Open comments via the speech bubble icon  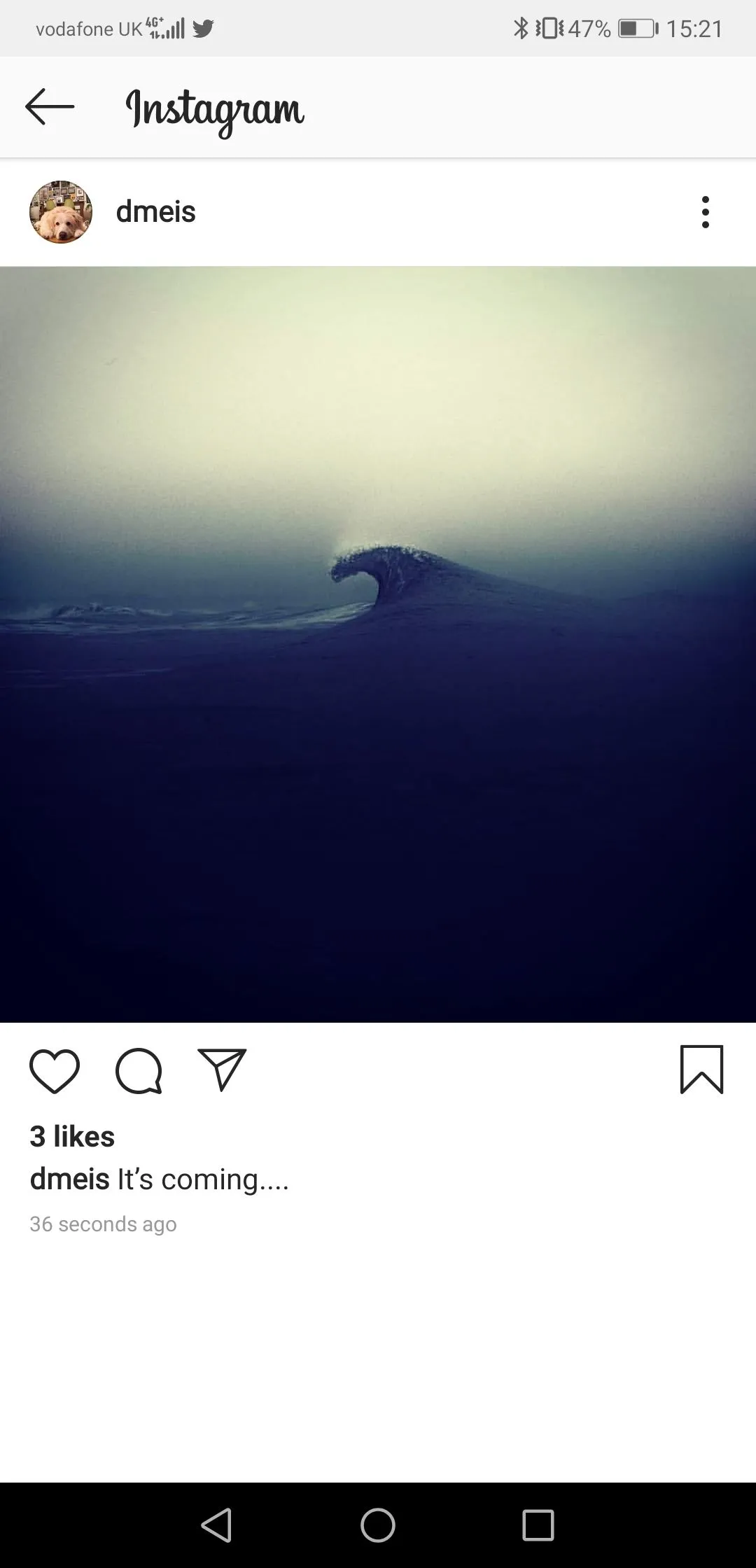coord(139,1070)
